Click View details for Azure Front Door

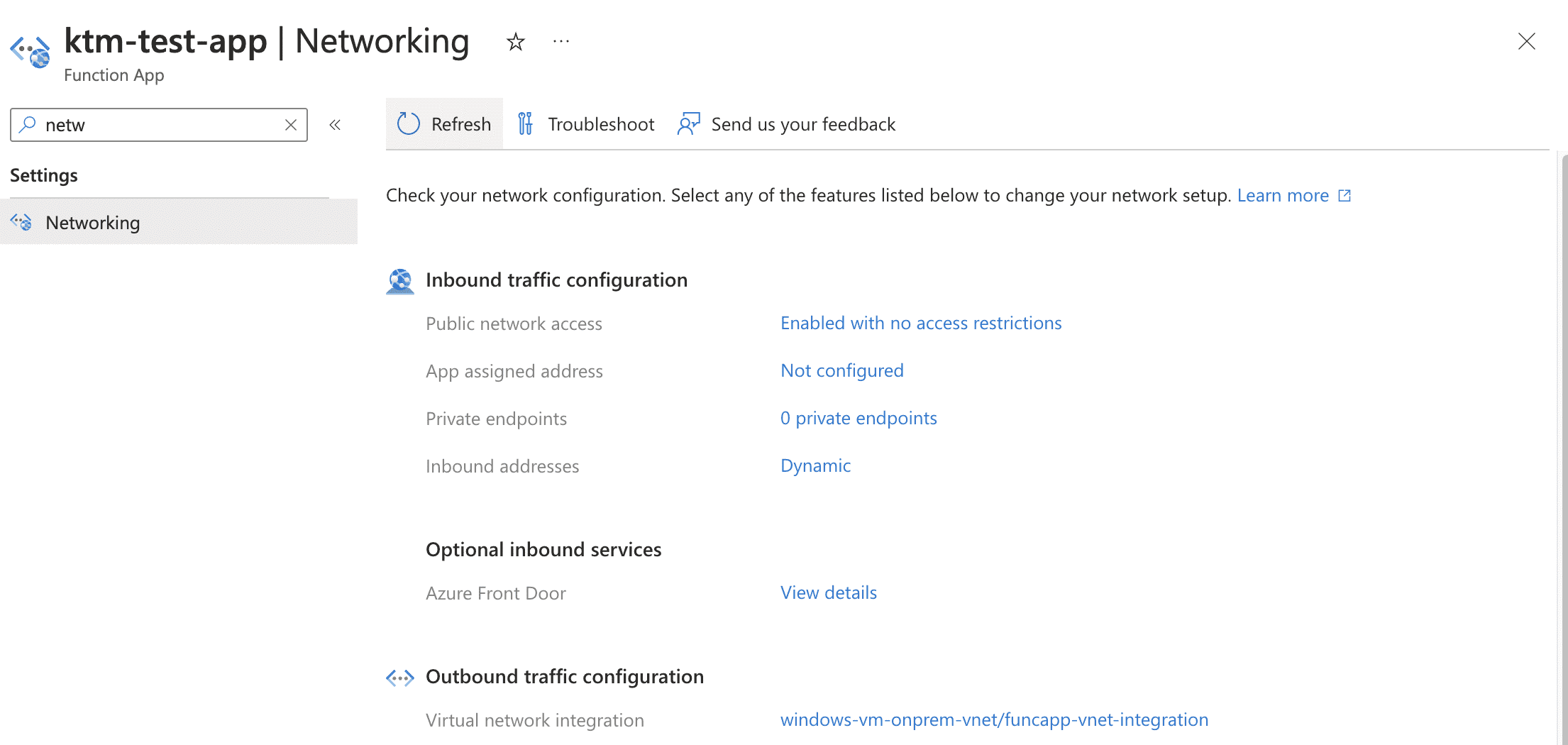(829, 592)
